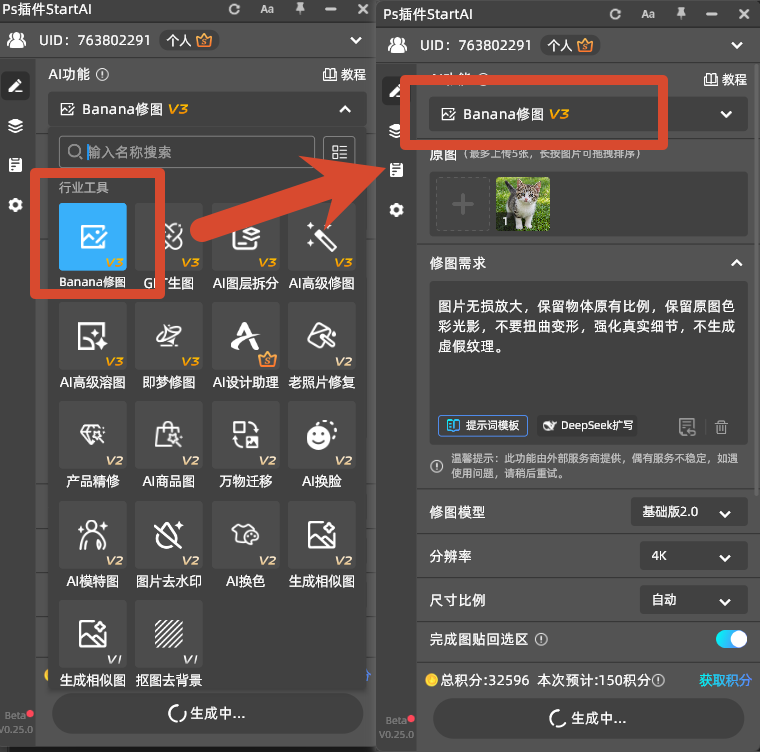
Task: Click DeepSeek扩写 button
Action: pos(587,426)
